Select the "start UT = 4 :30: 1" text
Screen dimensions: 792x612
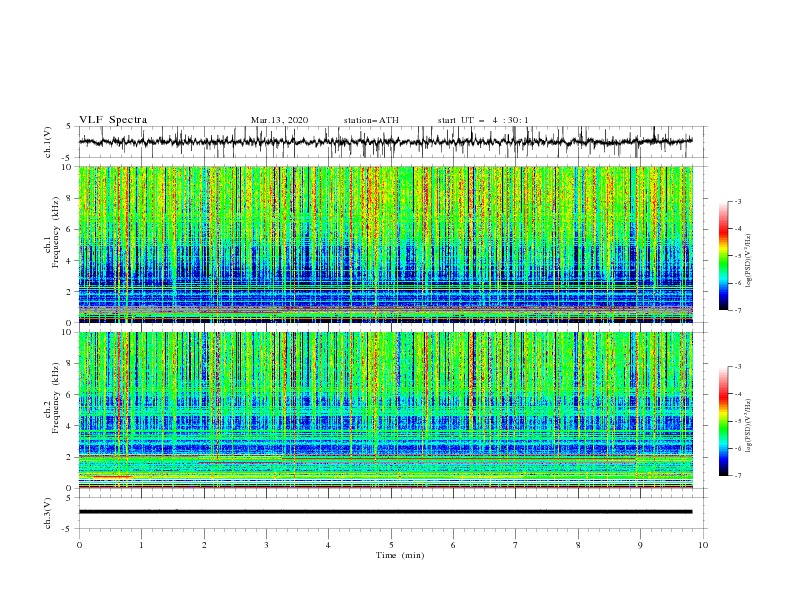coord(483,120)
